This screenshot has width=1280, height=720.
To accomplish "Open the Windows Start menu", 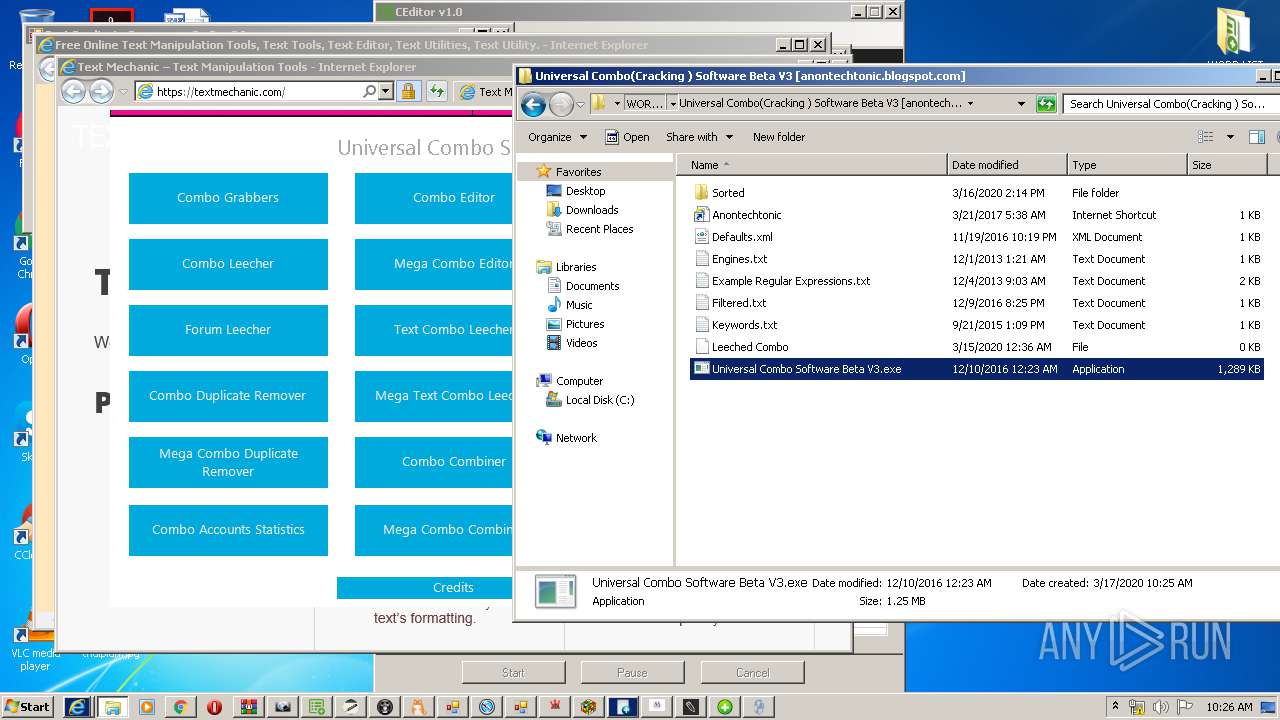I will click(x=27, y=707).
